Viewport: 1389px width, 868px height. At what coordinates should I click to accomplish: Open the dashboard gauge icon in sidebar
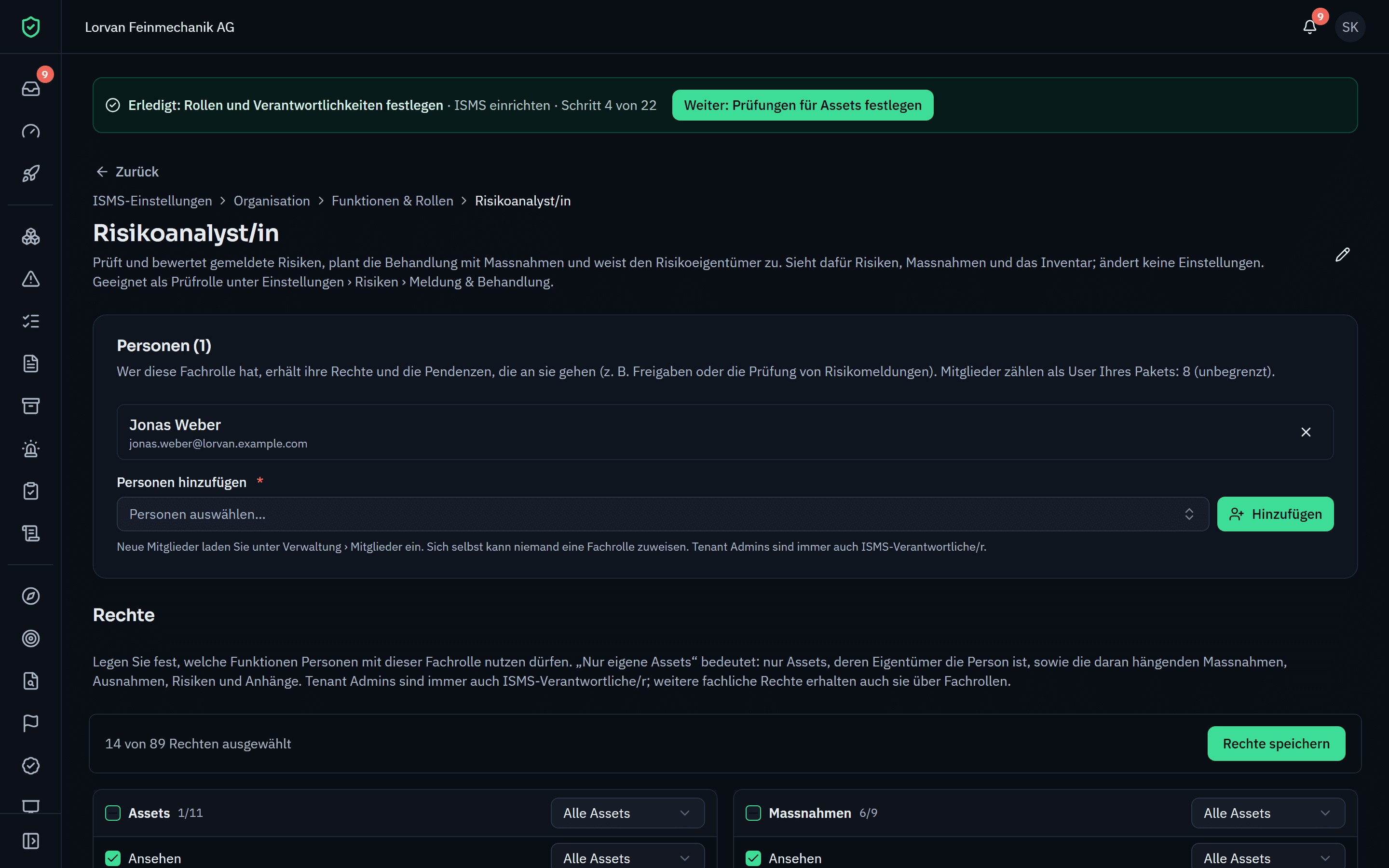coord(30,131)
